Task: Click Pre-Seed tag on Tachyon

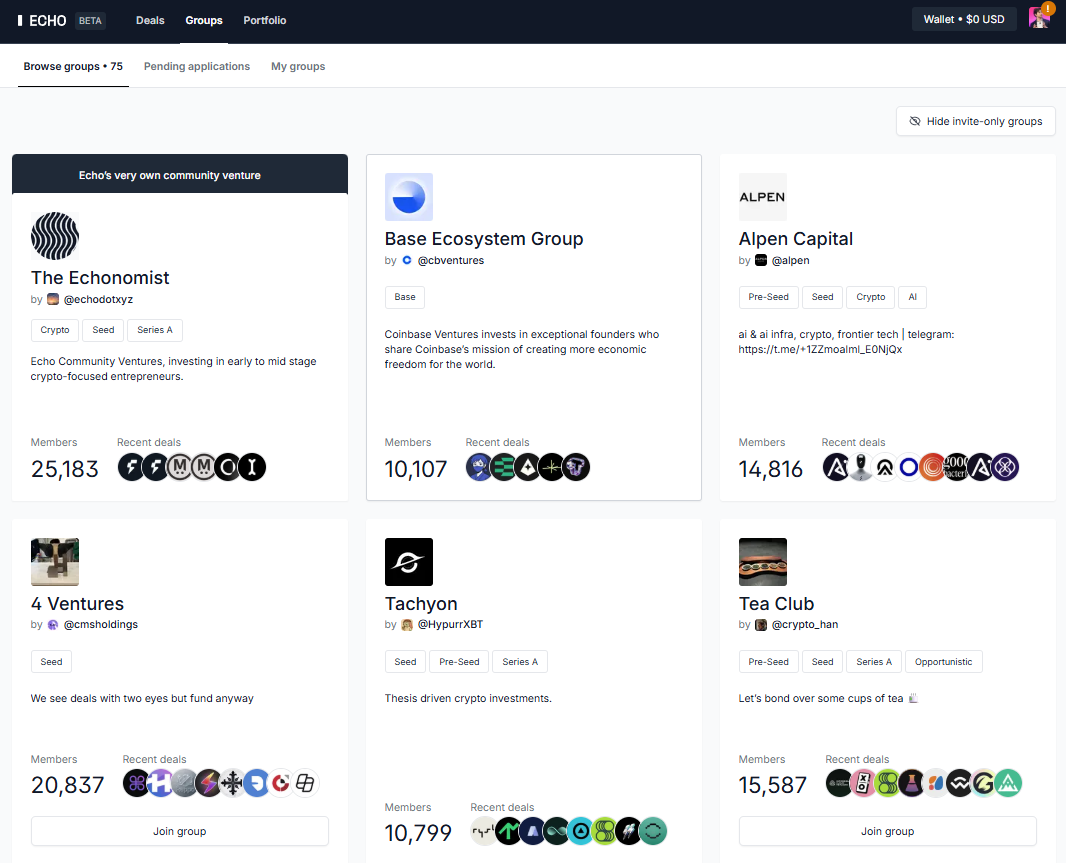Action: 459,662
